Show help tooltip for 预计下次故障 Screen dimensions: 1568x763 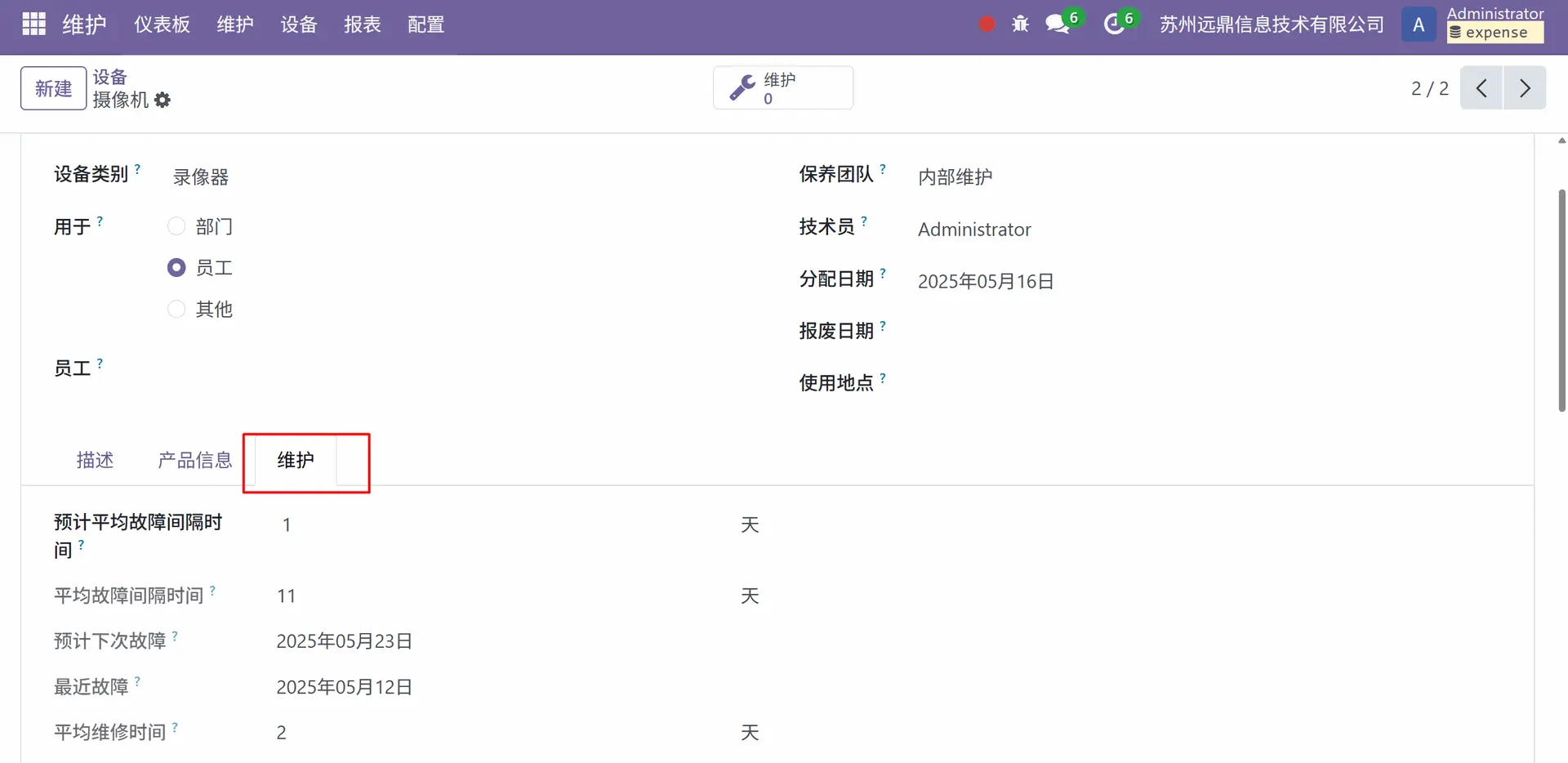click(x=175, y=636)
